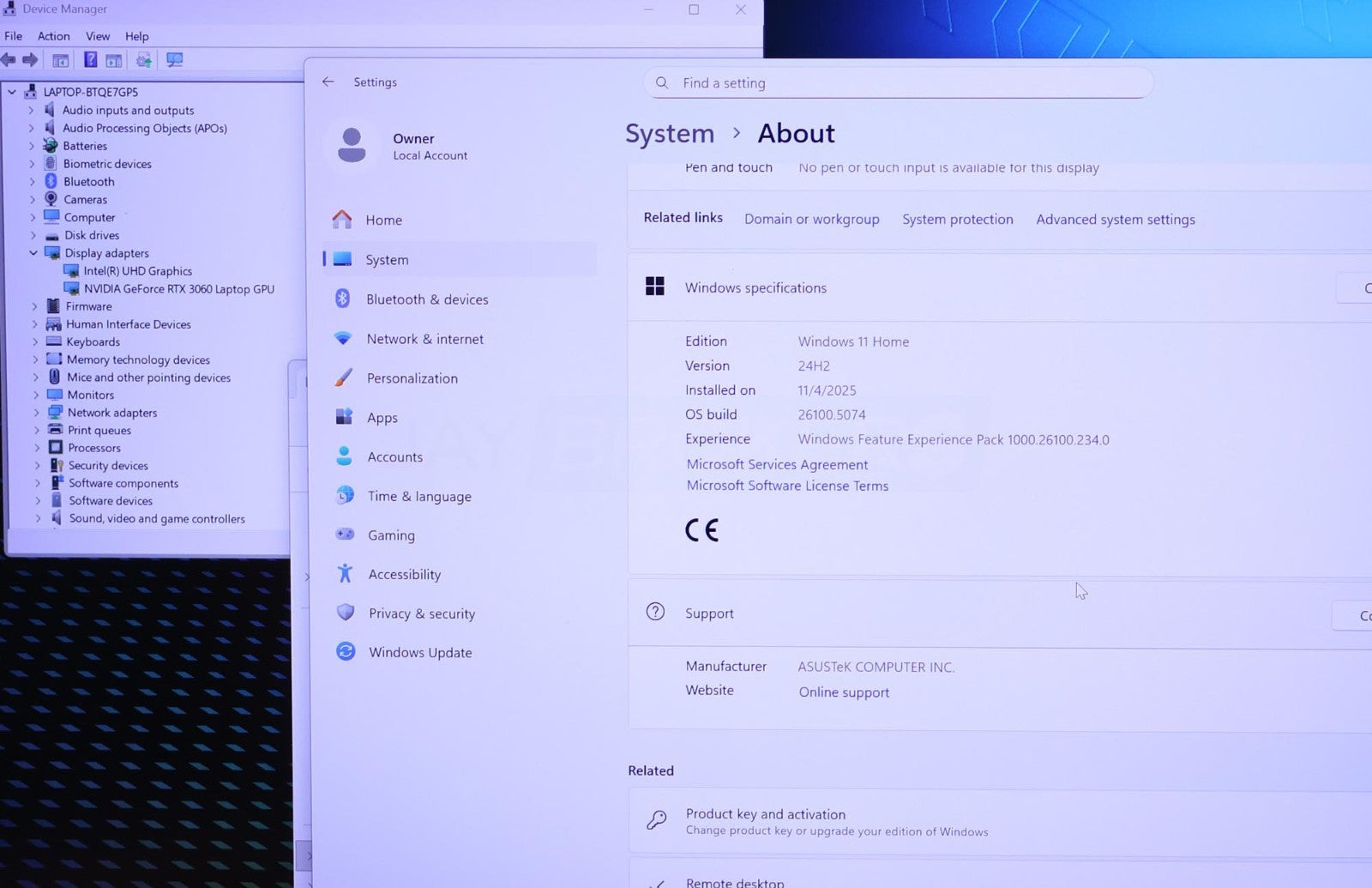The height and width of the screenshot is (888, 1372).
Task: Click the Online support link
Action: [x=844, y=692]
